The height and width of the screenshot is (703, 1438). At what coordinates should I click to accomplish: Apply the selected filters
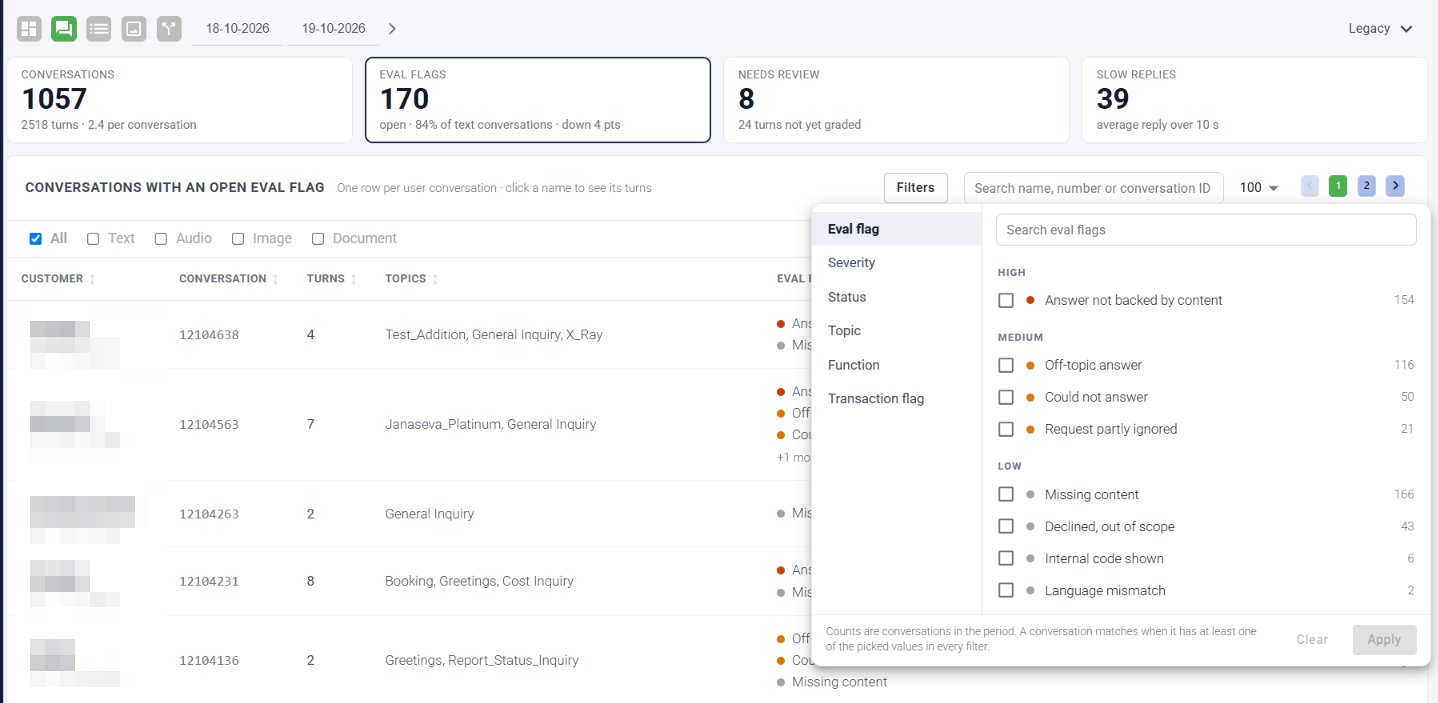point(1384,640)
